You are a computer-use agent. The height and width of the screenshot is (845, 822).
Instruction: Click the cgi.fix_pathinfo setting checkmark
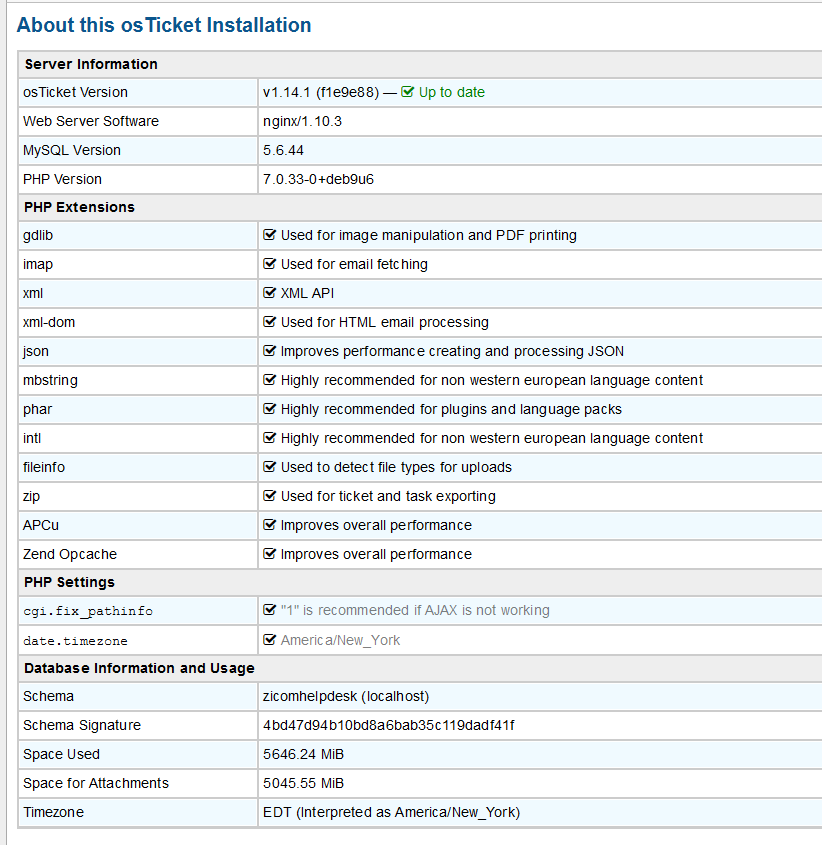269,610
